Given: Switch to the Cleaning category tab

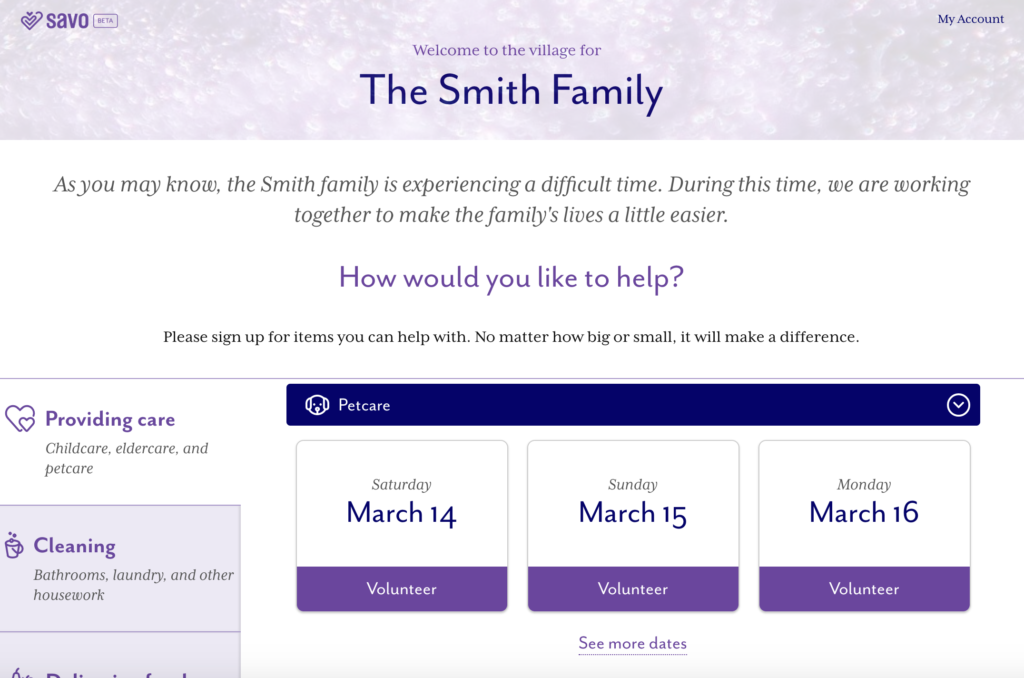Looking at the screenshot, I should (x=74, y=546).
